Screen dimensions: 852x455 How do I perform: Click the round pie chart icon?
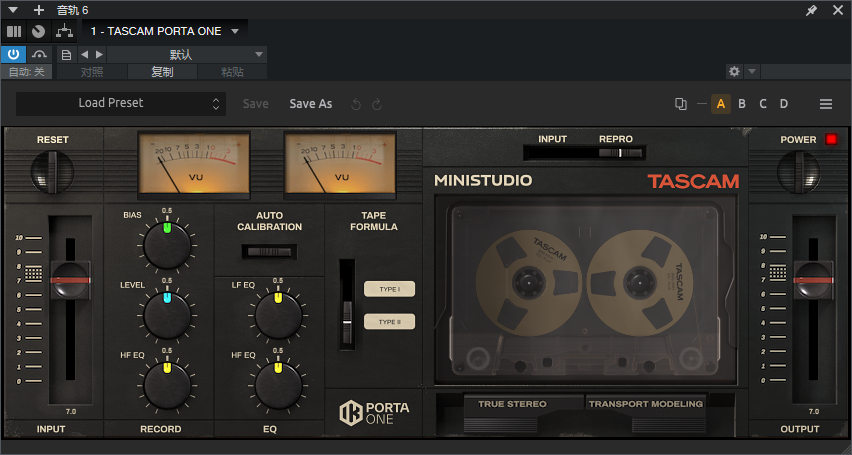pos(38,32)
